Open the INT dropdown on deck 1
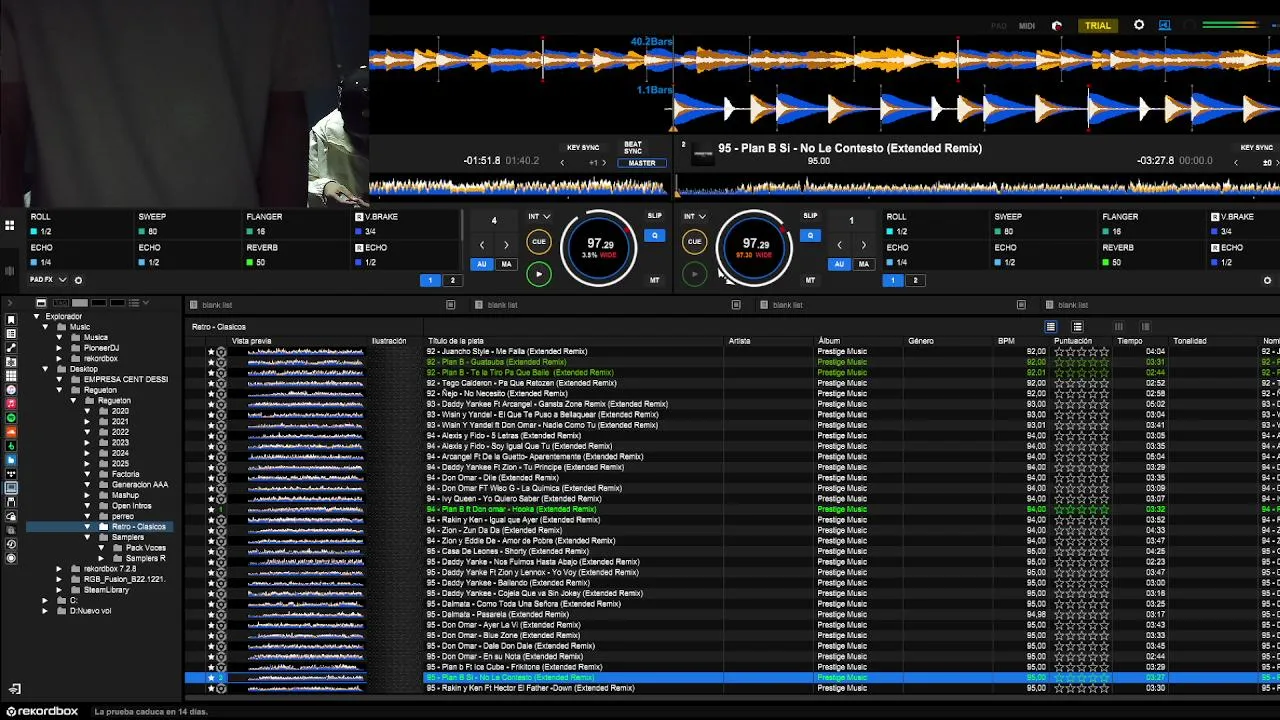 click(x=539, y=216)
